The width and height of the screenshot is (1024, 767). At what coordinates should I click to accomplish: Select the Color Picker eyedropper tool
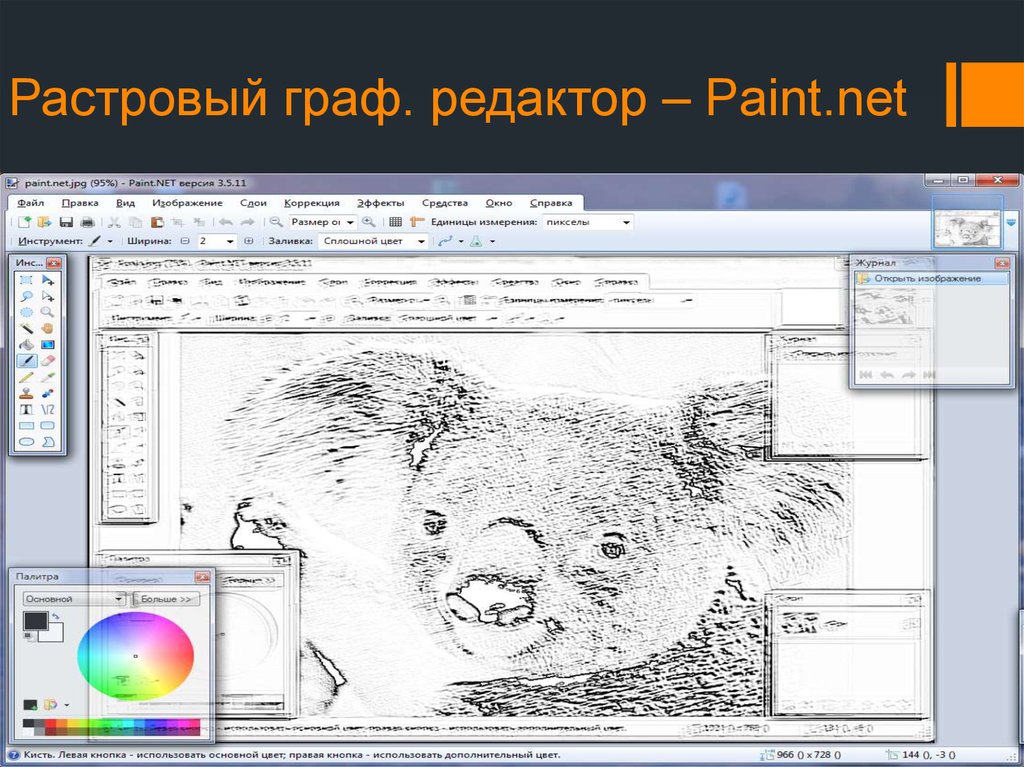(x=48, y=377)
